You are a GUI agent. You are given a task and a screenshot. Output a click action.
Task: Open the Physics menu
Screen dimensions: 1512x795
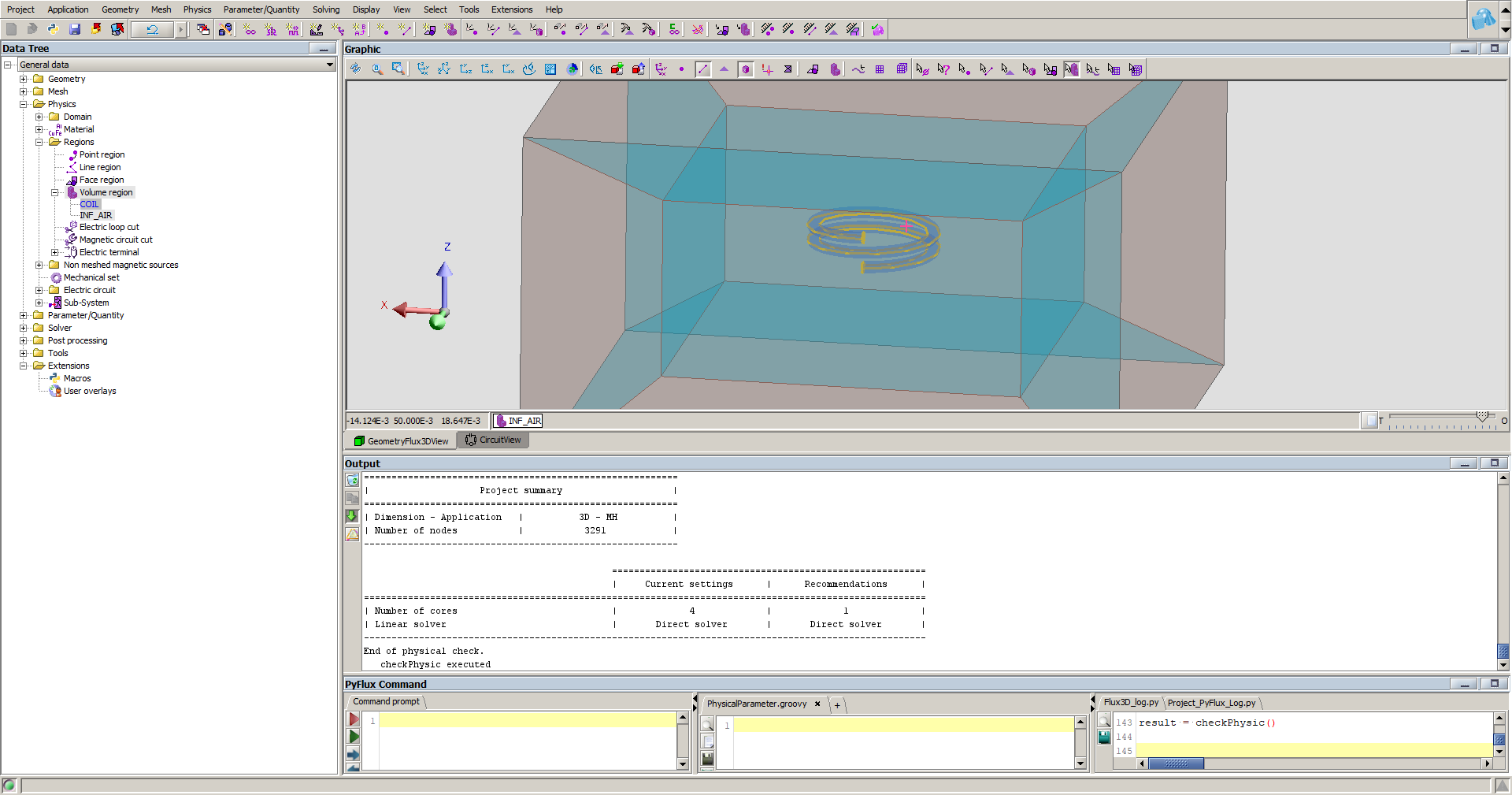pos(197,9)
